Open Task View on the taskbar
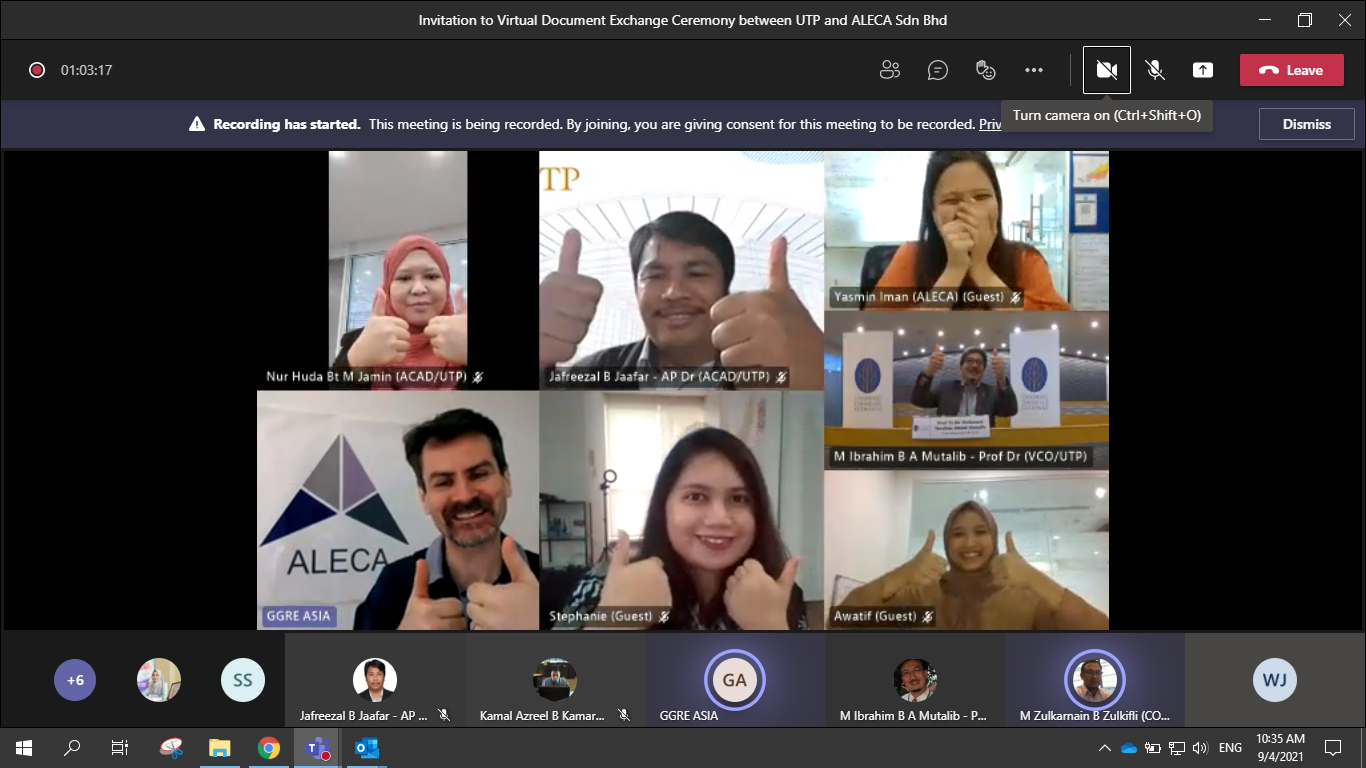The width and height of the screenshot is (1366, 768). 120,748
